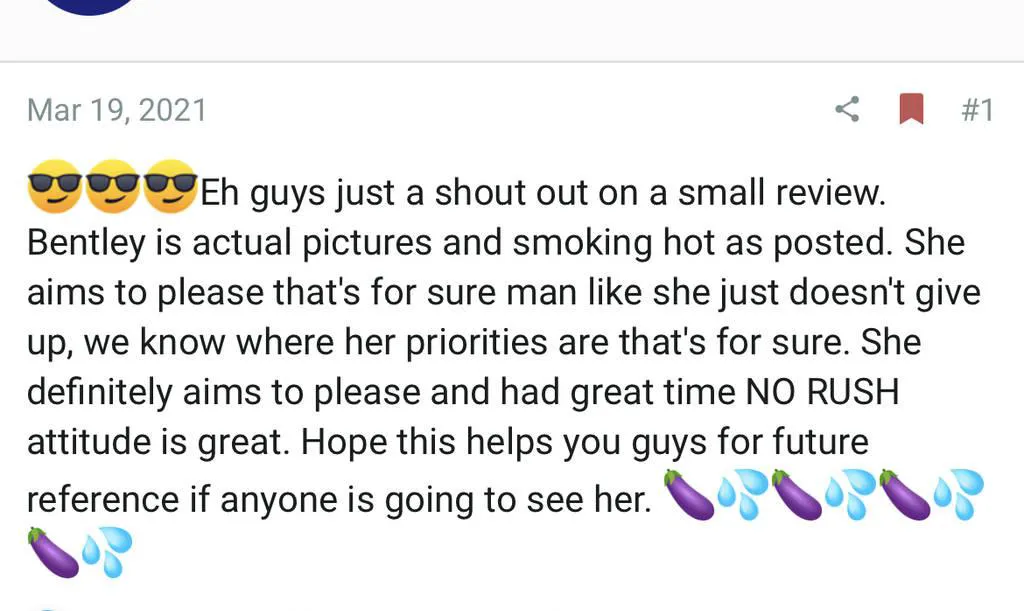Click the middle sunglasses emoji

(113, 187)
